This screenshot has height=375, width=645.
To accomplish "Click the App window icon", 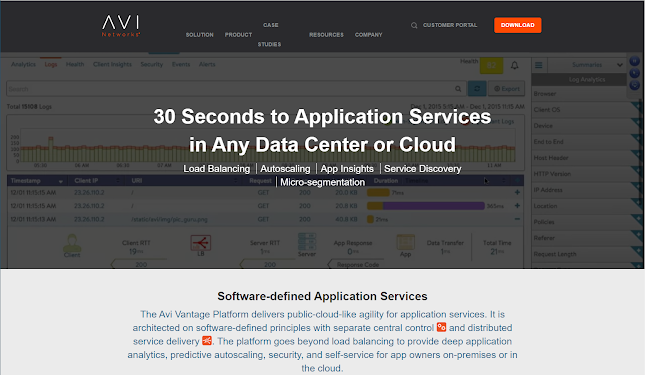I will 406,242.
